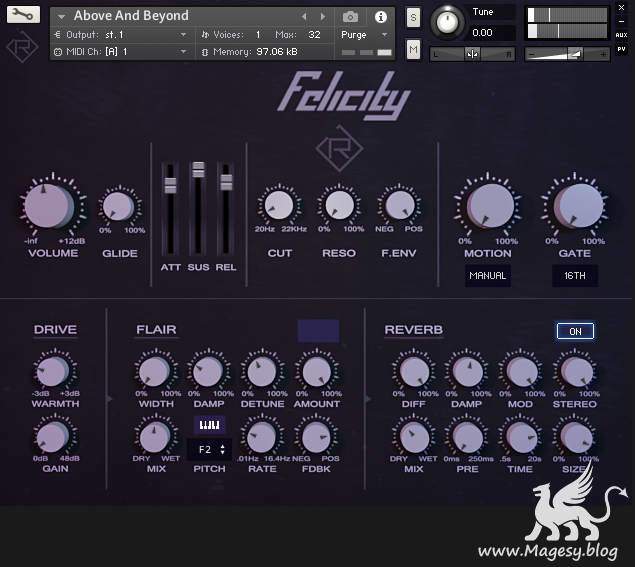Click the REL envelope fader
The height and width of the screenshot is (567, 635).
coord(226,182)
